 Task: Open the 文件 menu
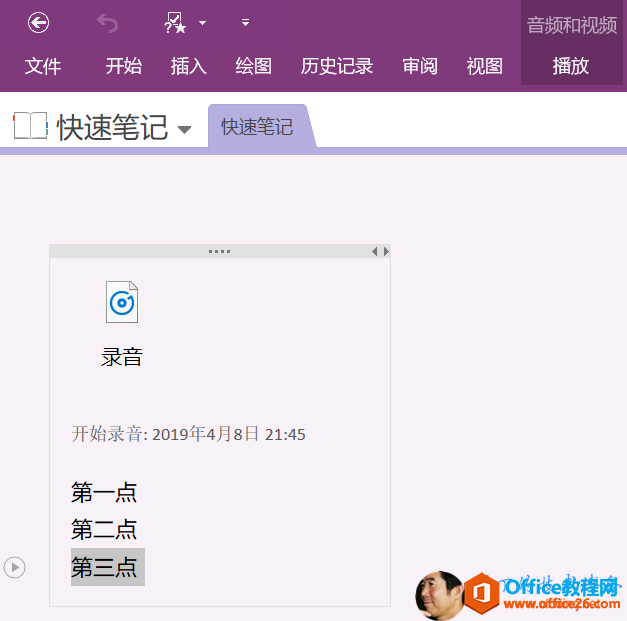tap(43, 66)
